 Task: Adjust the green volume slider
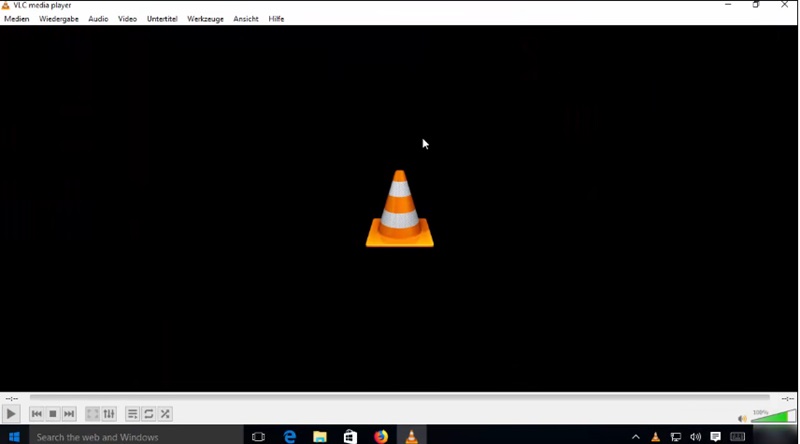pyautogui.click(x=772, y=416)
